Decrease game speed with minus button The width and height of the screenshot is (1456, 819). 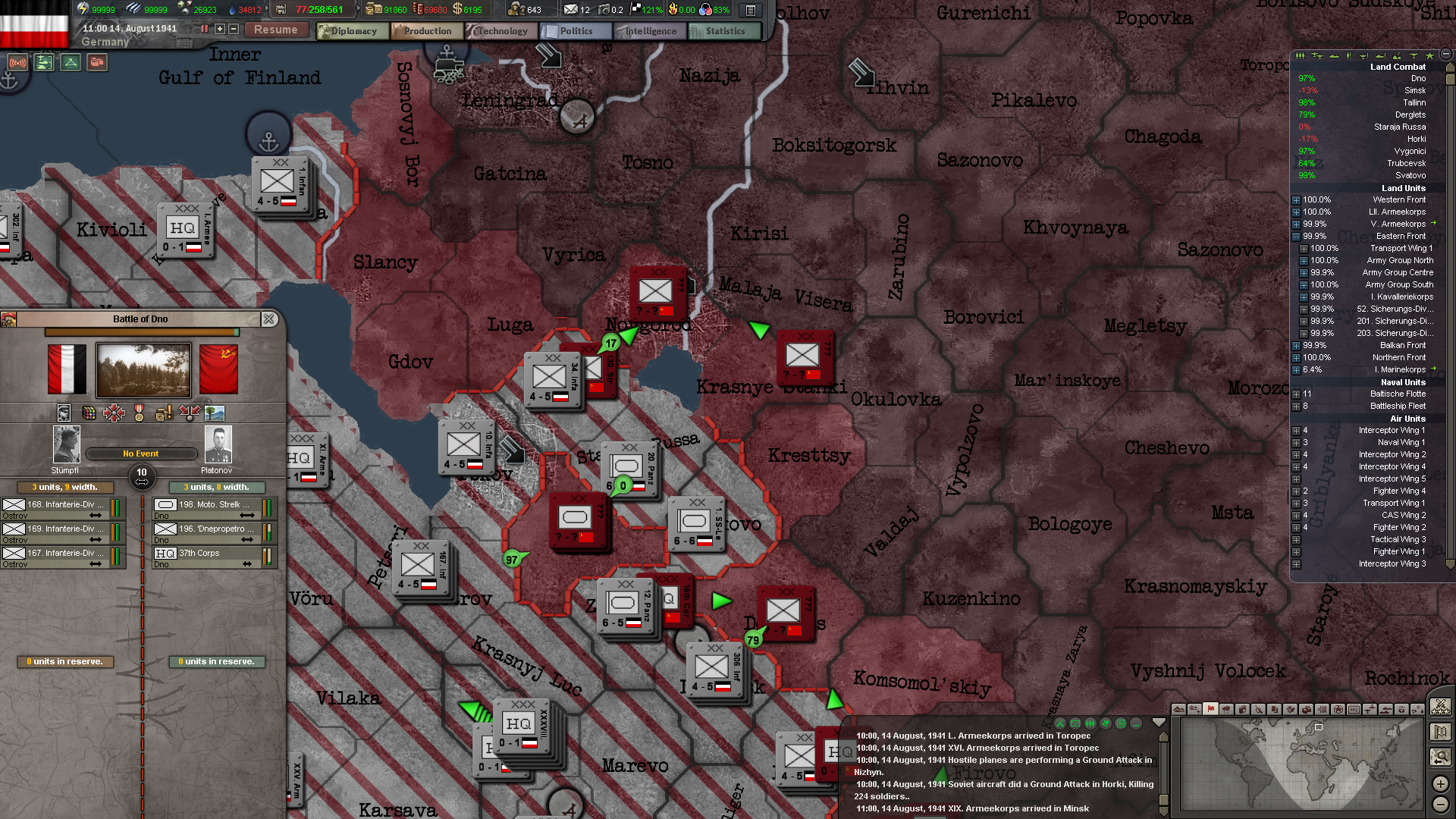click(x=234, y=29)
